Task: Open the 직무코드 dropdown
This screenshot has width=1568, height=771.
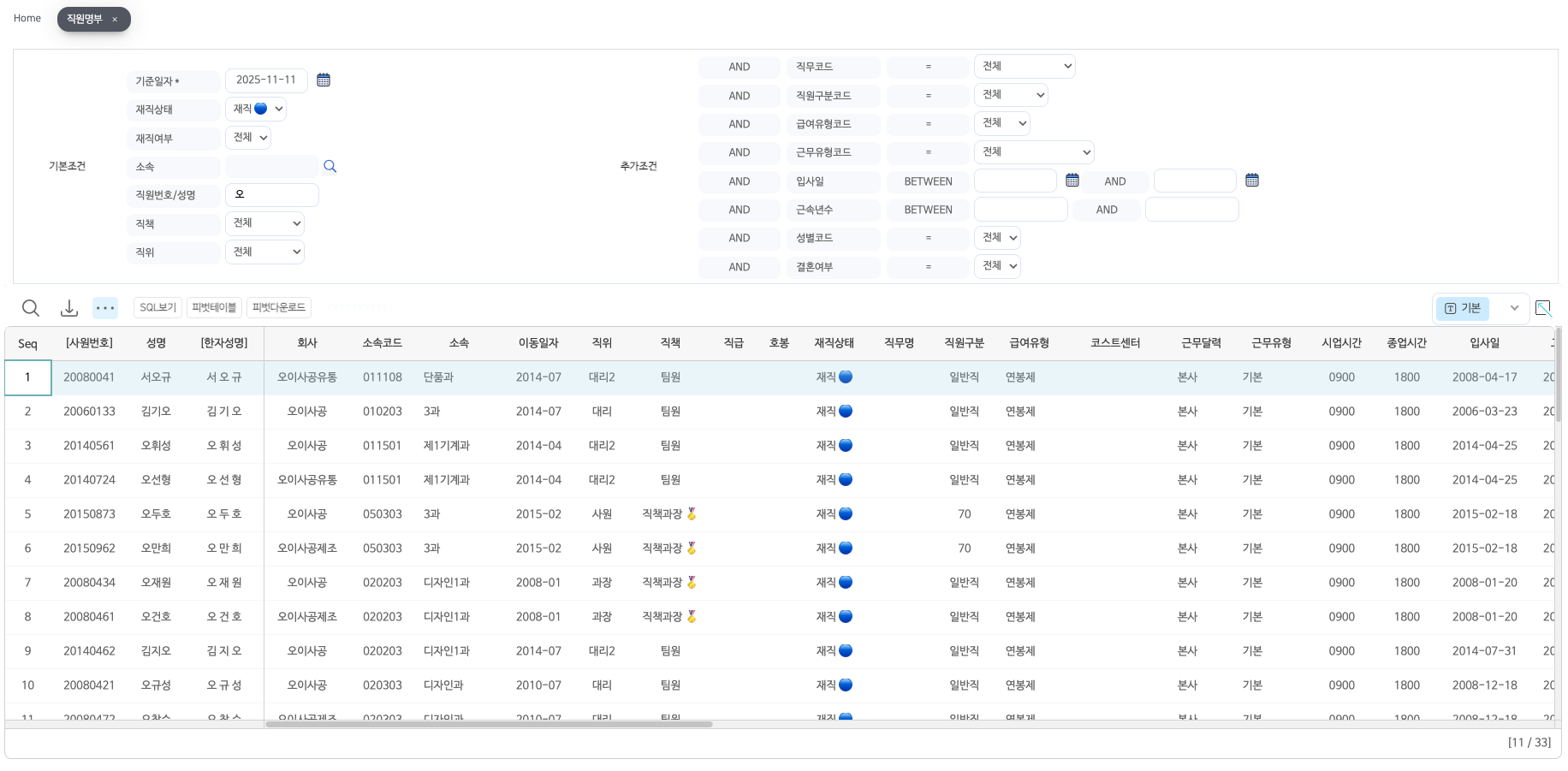Action: (1024, 66)
